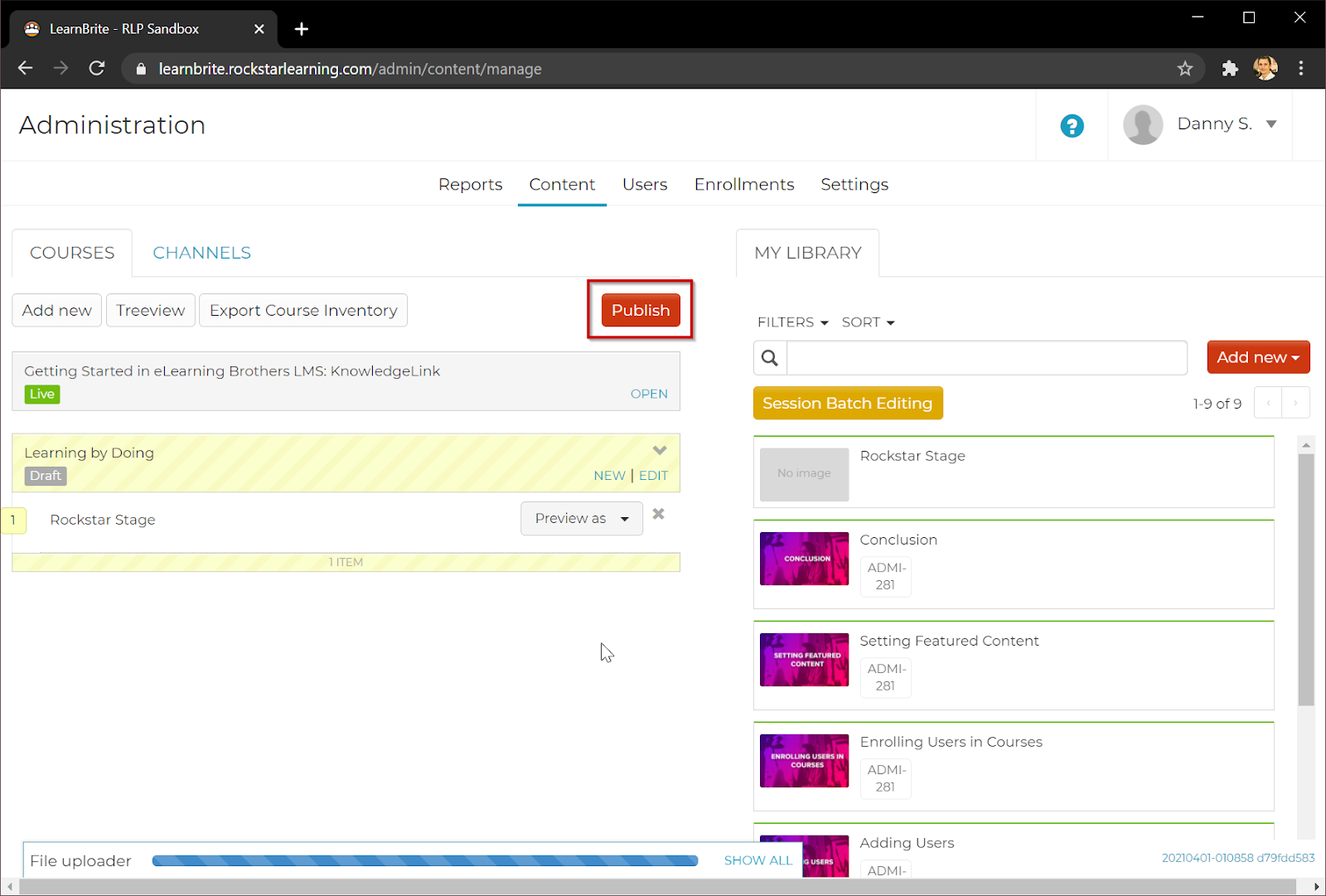The image size is (1326, 896).
Task: Switch to the COURSES tab
Action: click(72, 253)
